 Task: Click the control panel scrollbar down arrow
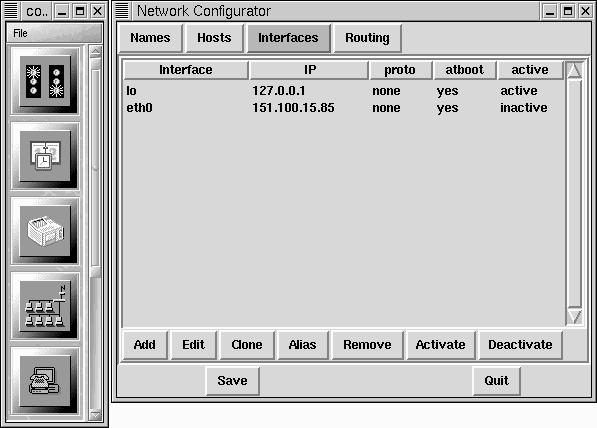96,415
